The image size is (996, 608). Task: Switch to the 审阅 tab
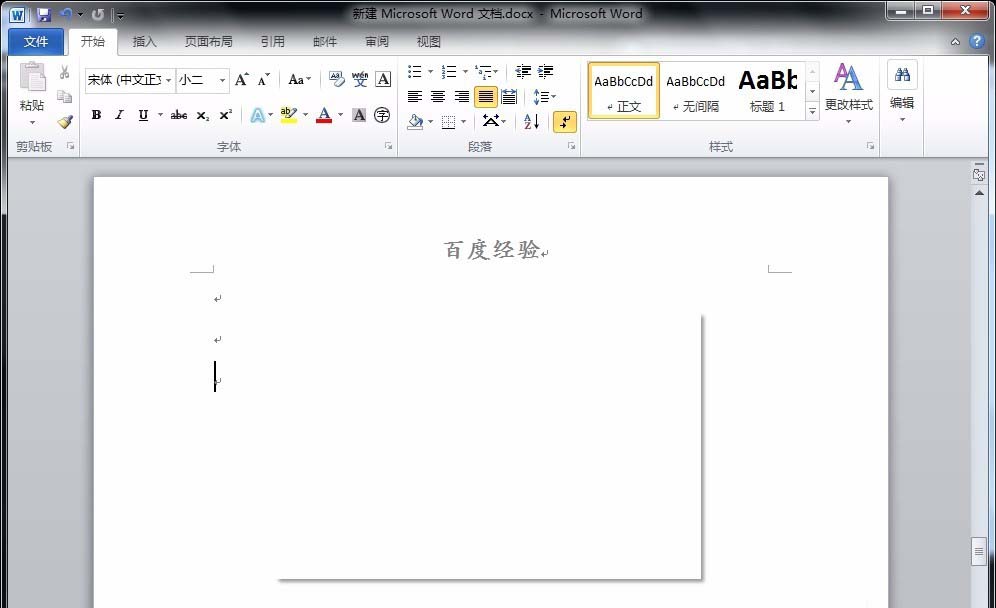pyautogui.click(x=377, y=42)
